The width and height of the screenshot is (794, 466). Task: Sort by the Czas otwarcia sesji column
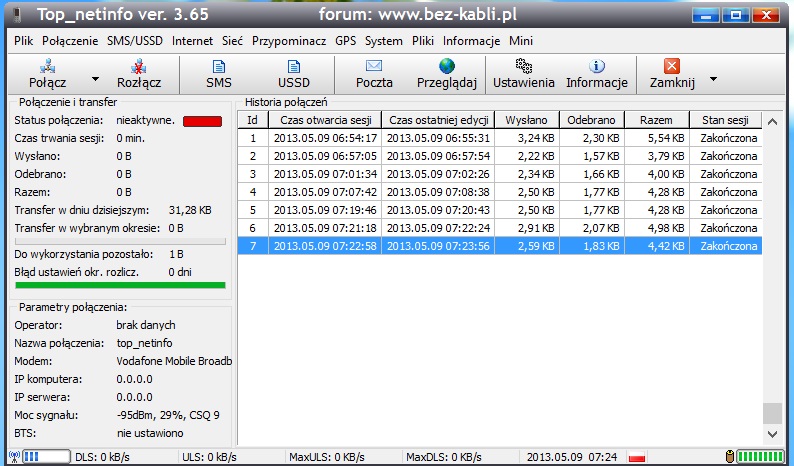click(325, 120)
